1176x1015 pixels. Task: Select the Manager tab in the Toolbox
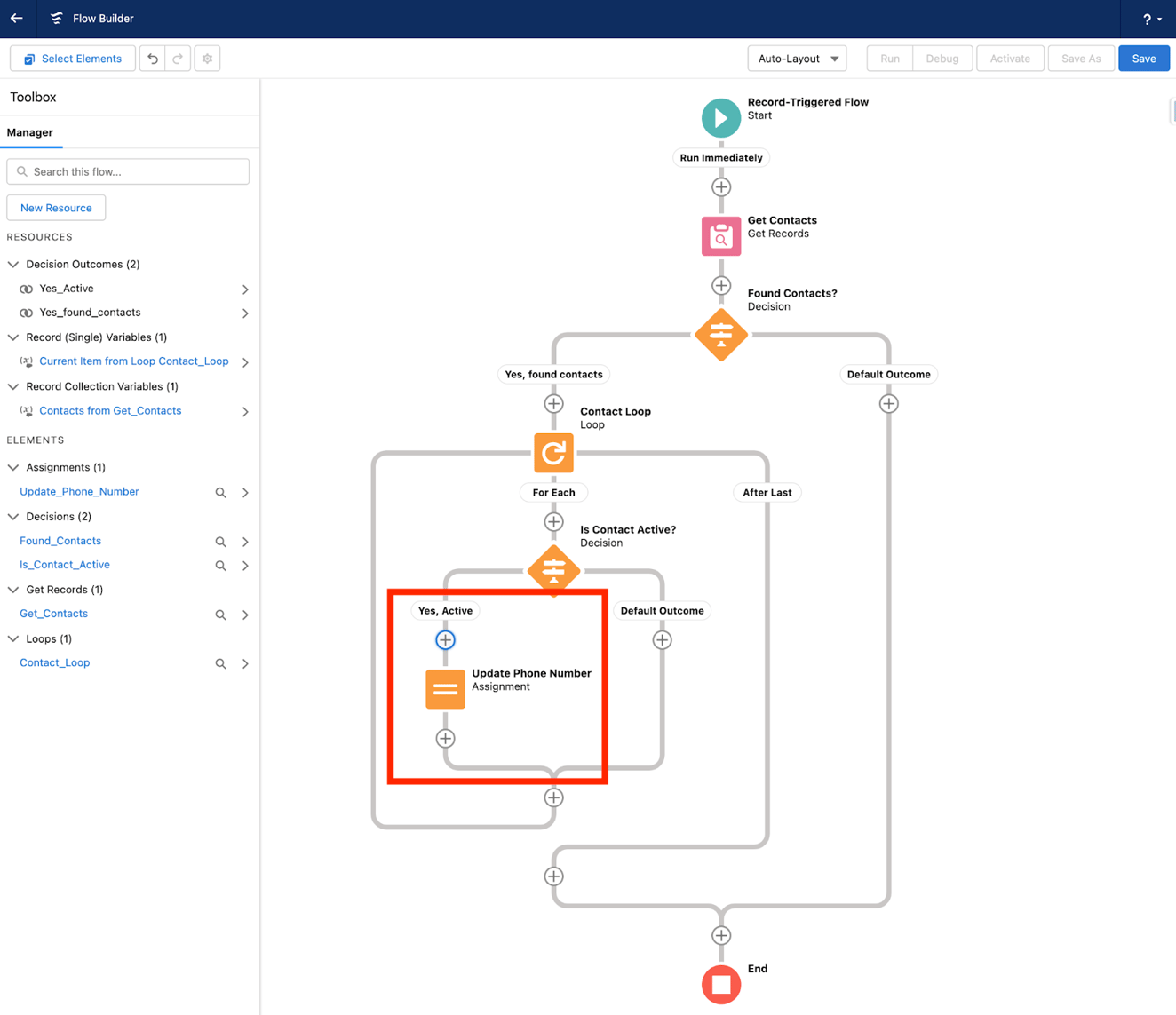31,132
